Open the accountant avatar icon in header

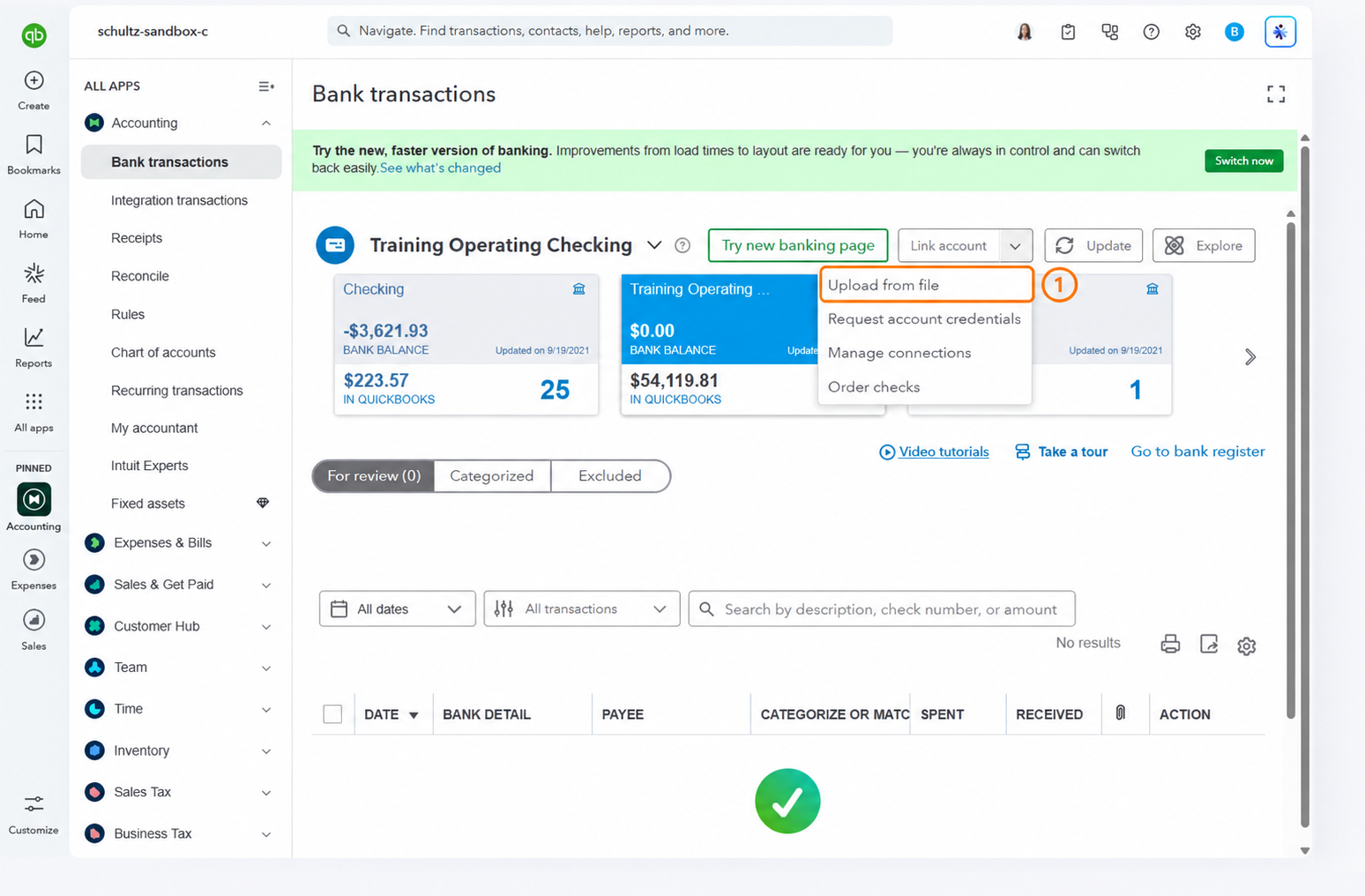[1025, 32]
